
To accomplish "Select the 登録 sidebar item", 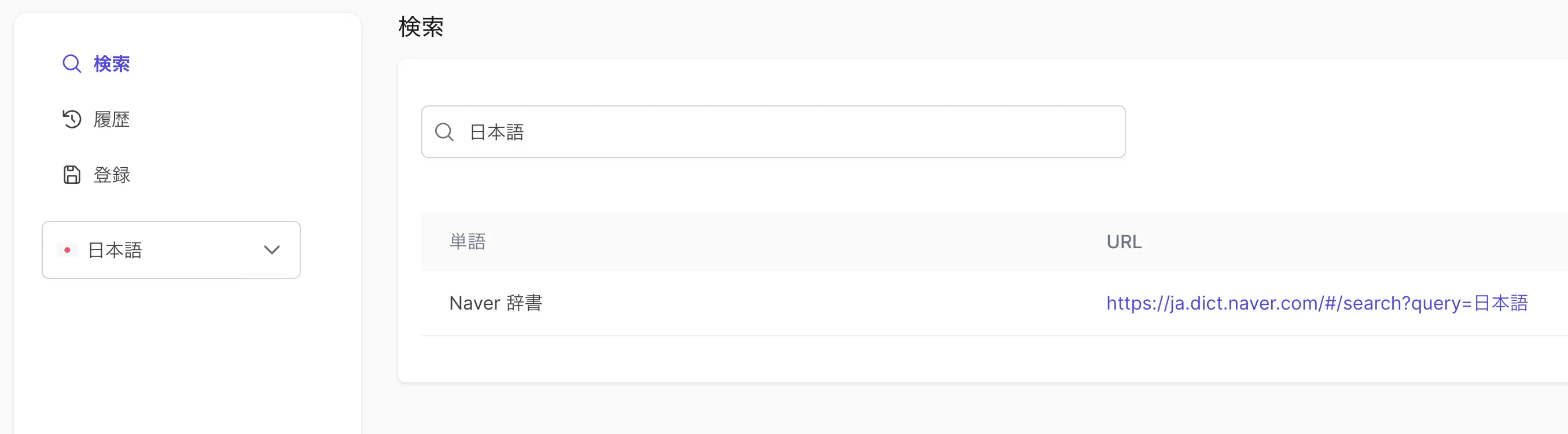I will tap(112, 175).
